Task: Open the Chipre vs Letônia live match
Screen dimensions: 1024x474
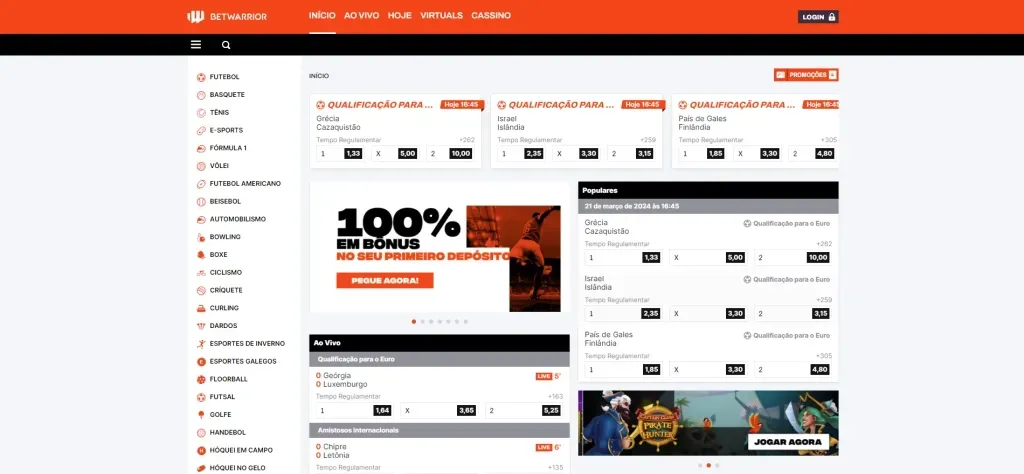Action: click(x=332, y=451)
